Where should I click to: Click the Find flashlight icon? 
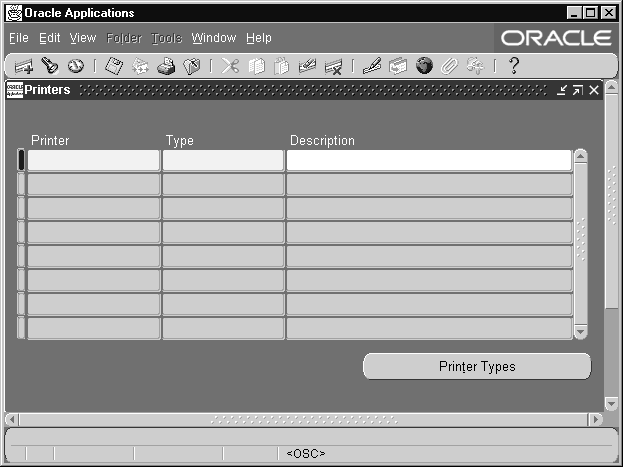coord(50,66)
